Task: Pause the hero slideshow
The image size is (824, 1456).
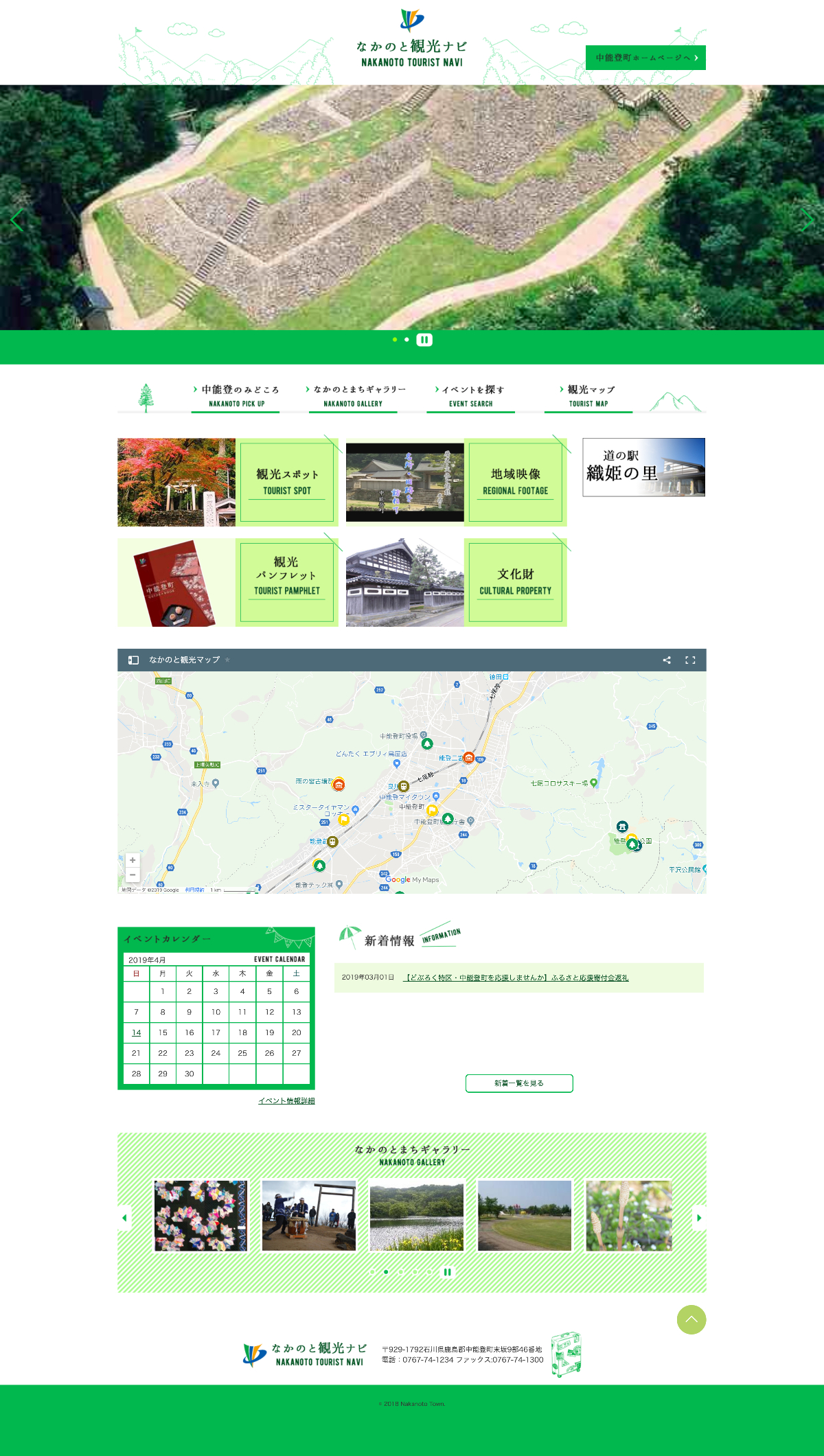Action: coord(424,340)
